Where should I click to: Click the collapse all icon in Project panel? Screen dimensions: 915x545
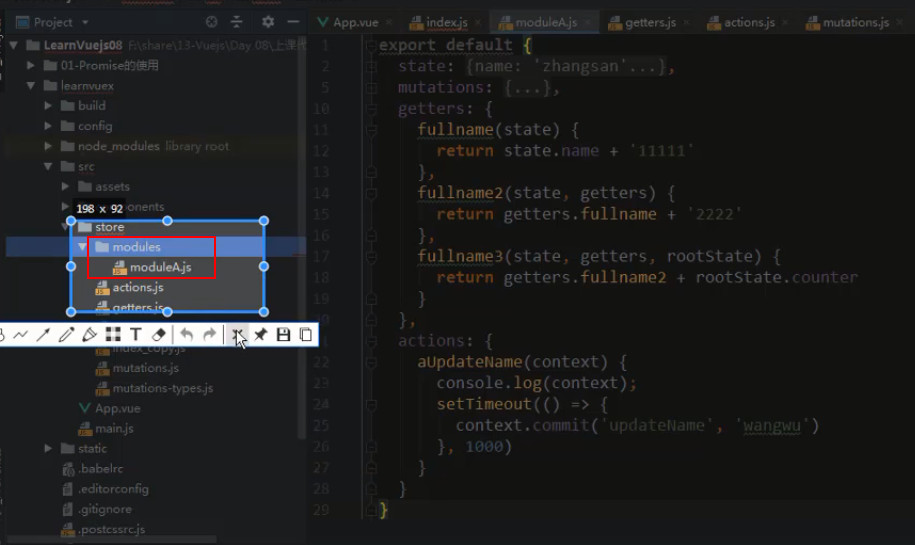click(x=236, y=22)
